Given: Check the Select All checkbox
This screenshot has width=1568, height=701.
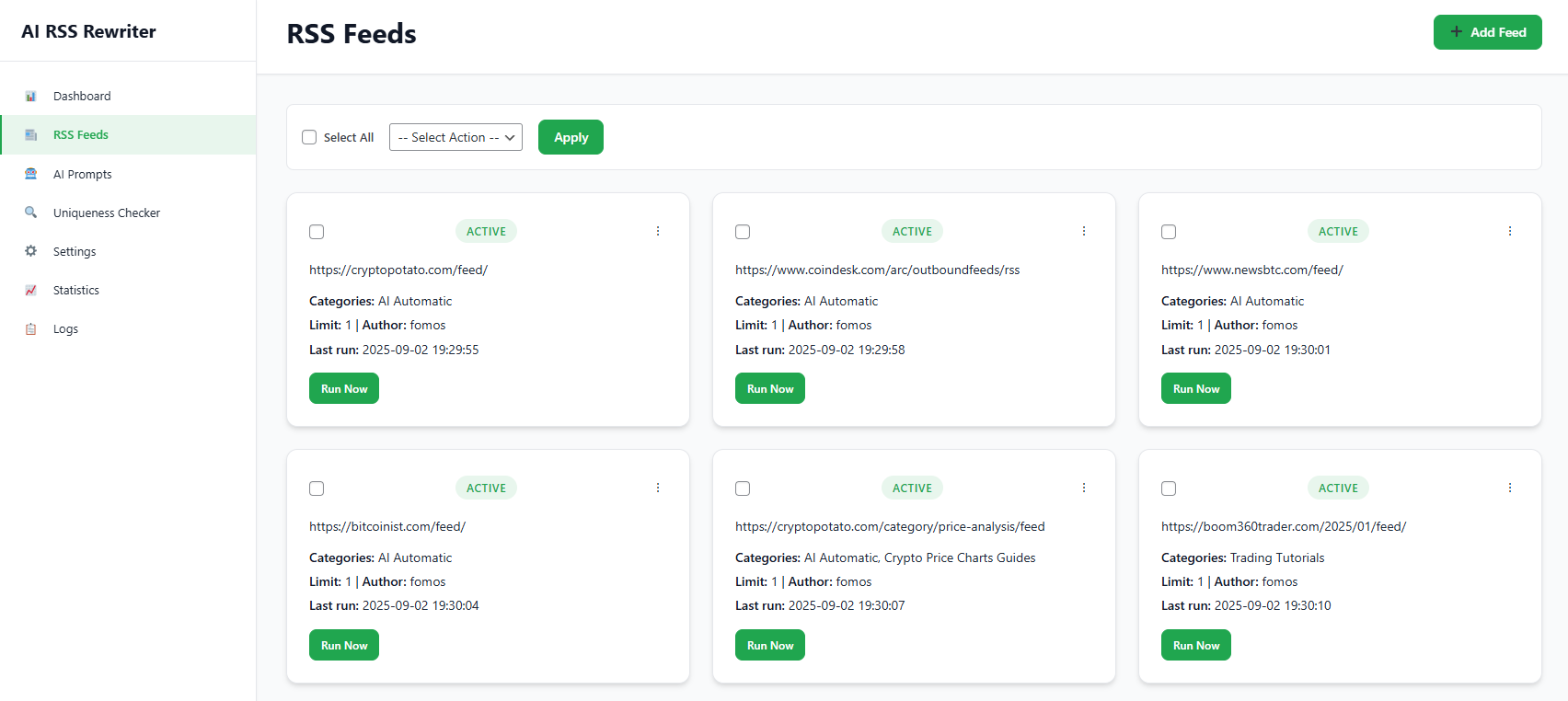Looking at the screenshot, I should tap(309, 137).
